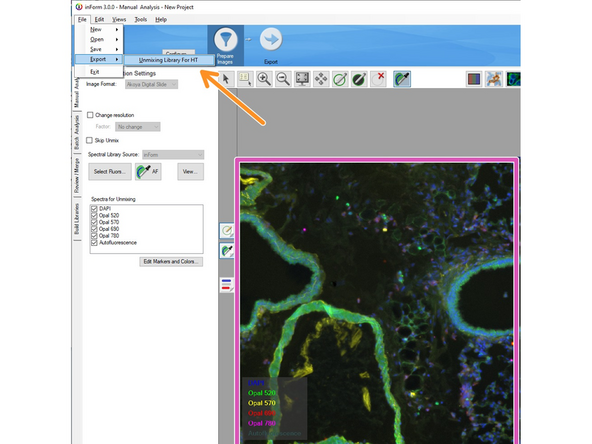Switch to the Build Libraries tab

coord(77,219)
